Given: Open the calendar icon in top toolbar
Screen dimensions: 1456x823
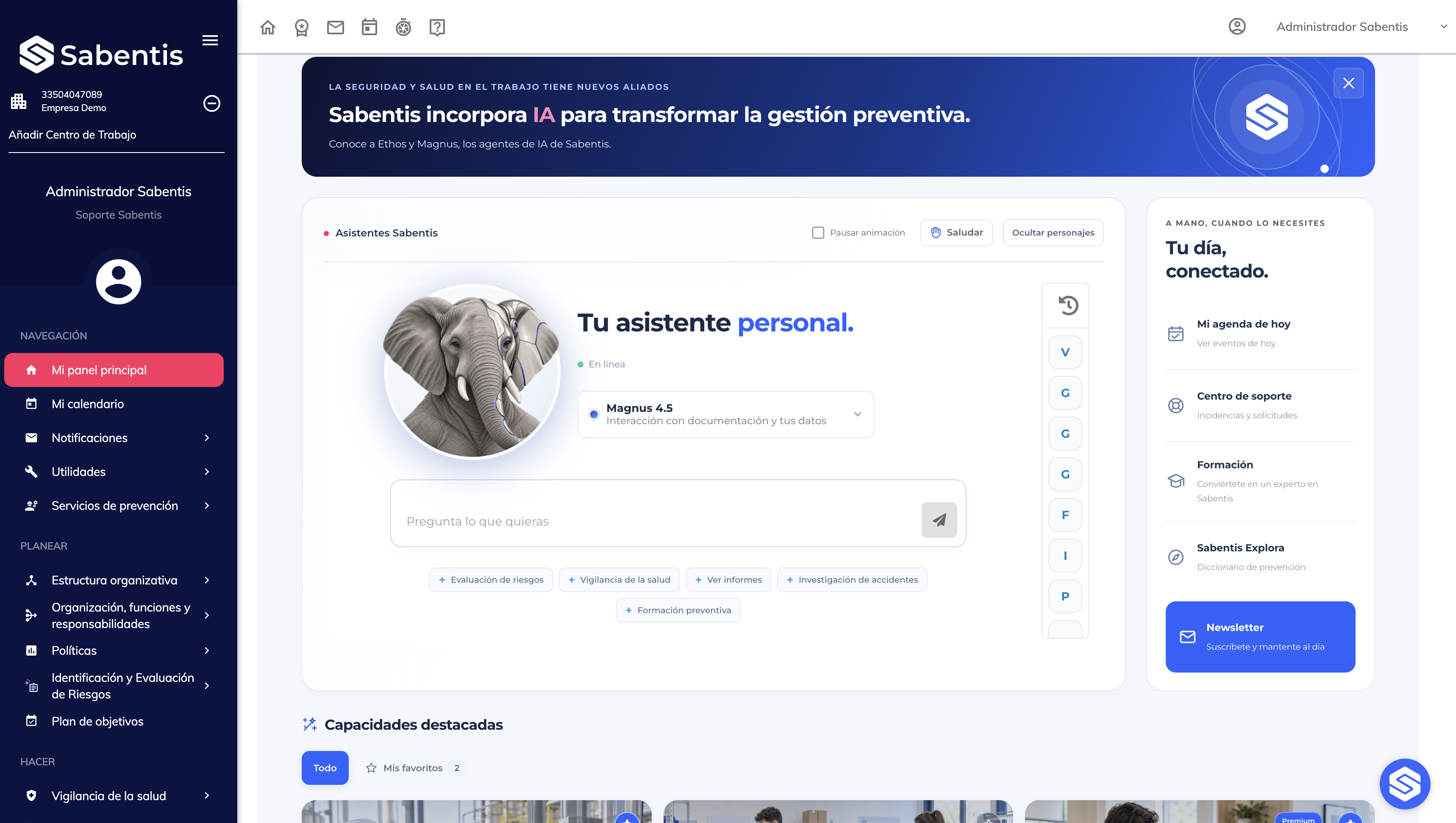Looking at the screenshot, I should click(x=369, y=27).
